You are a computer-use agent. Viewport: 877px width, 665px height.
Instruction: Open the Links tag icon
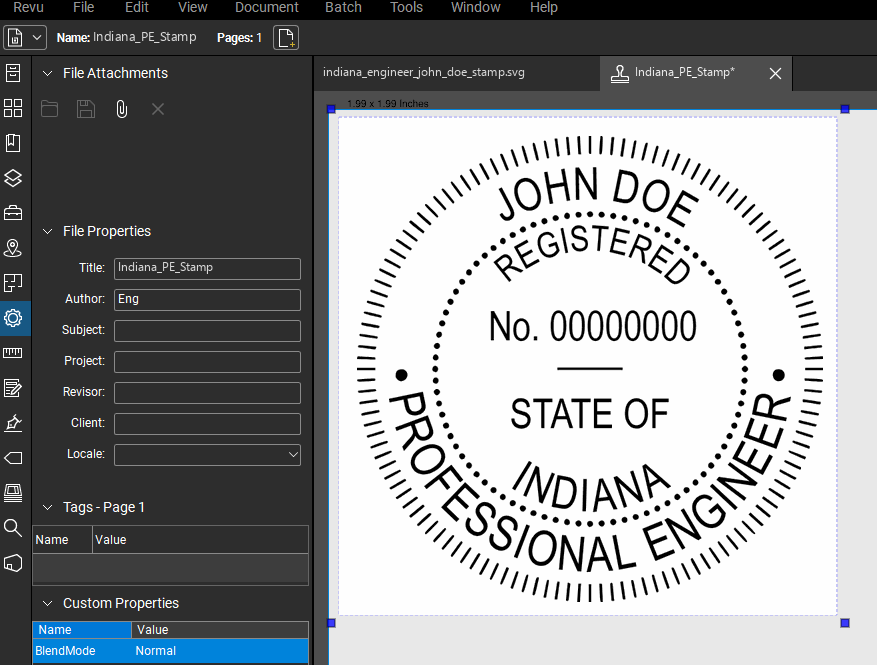(x=13, y=458)
